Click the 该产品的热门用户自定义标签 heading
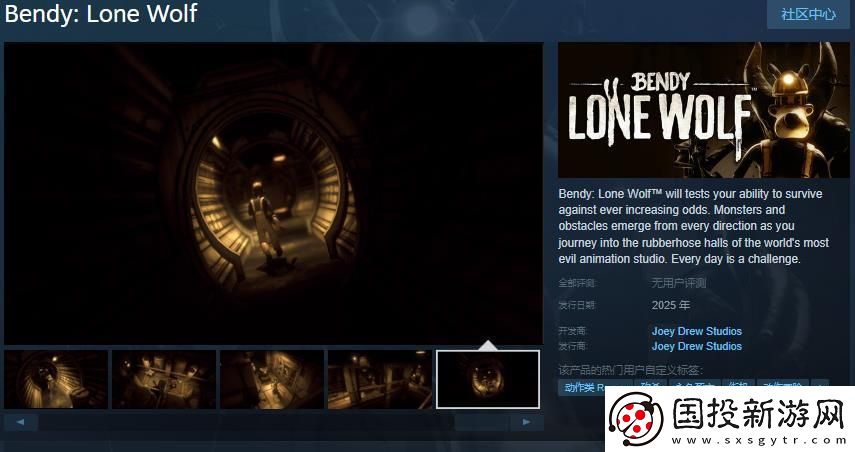 pos(630,370)
